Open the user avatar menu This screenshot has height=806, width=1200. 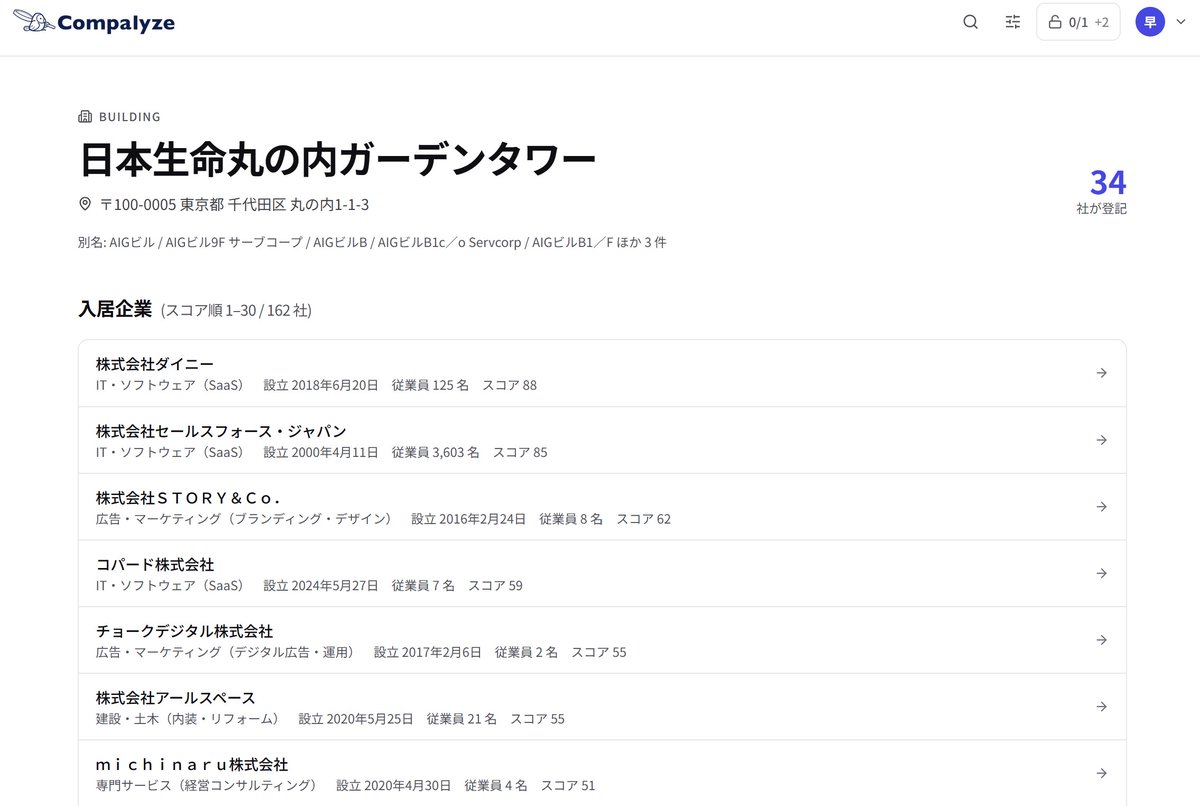point(1150,22)
